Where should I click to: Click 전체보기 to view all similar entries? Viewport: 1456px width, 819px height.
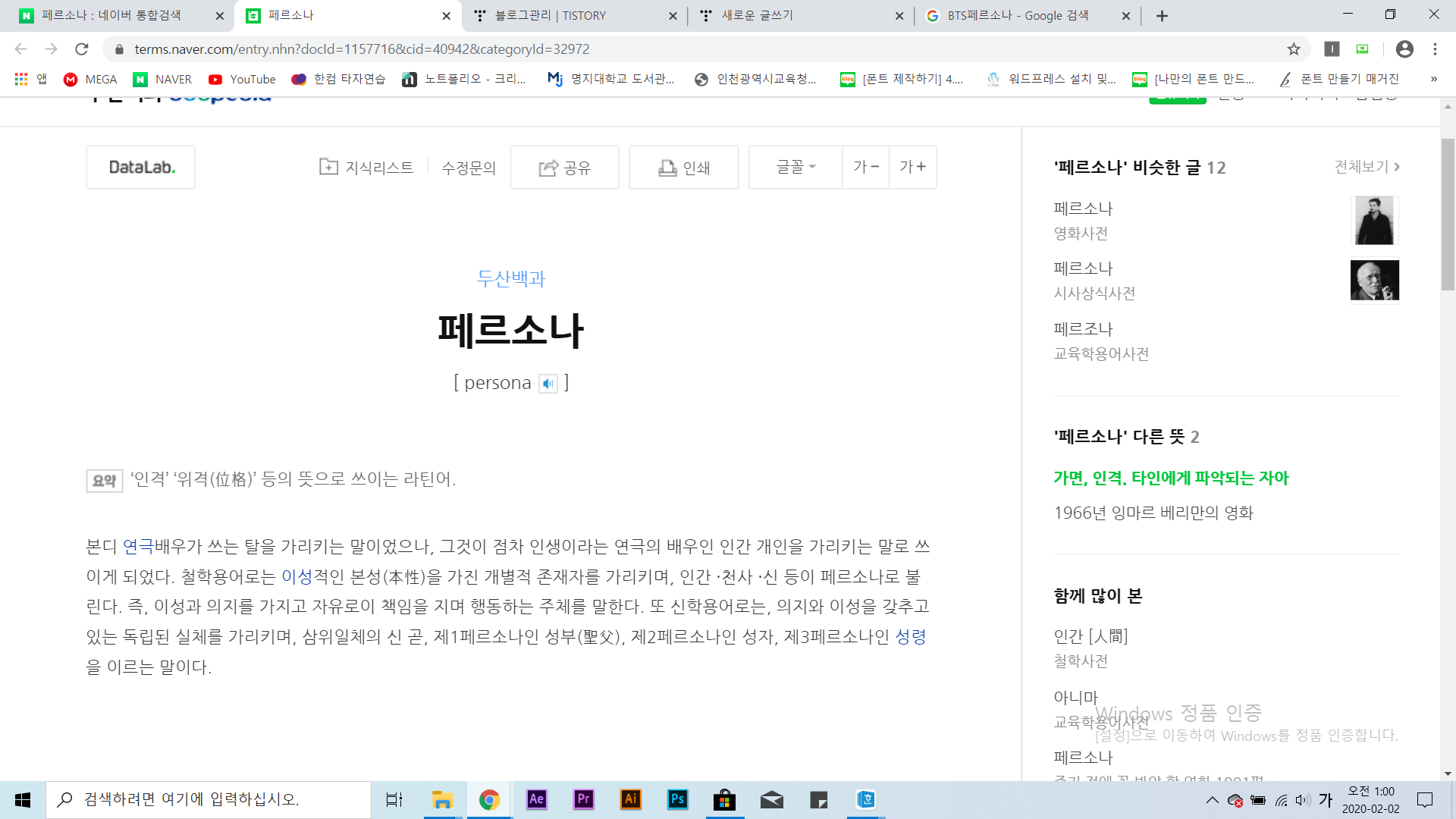point(1367,167)
